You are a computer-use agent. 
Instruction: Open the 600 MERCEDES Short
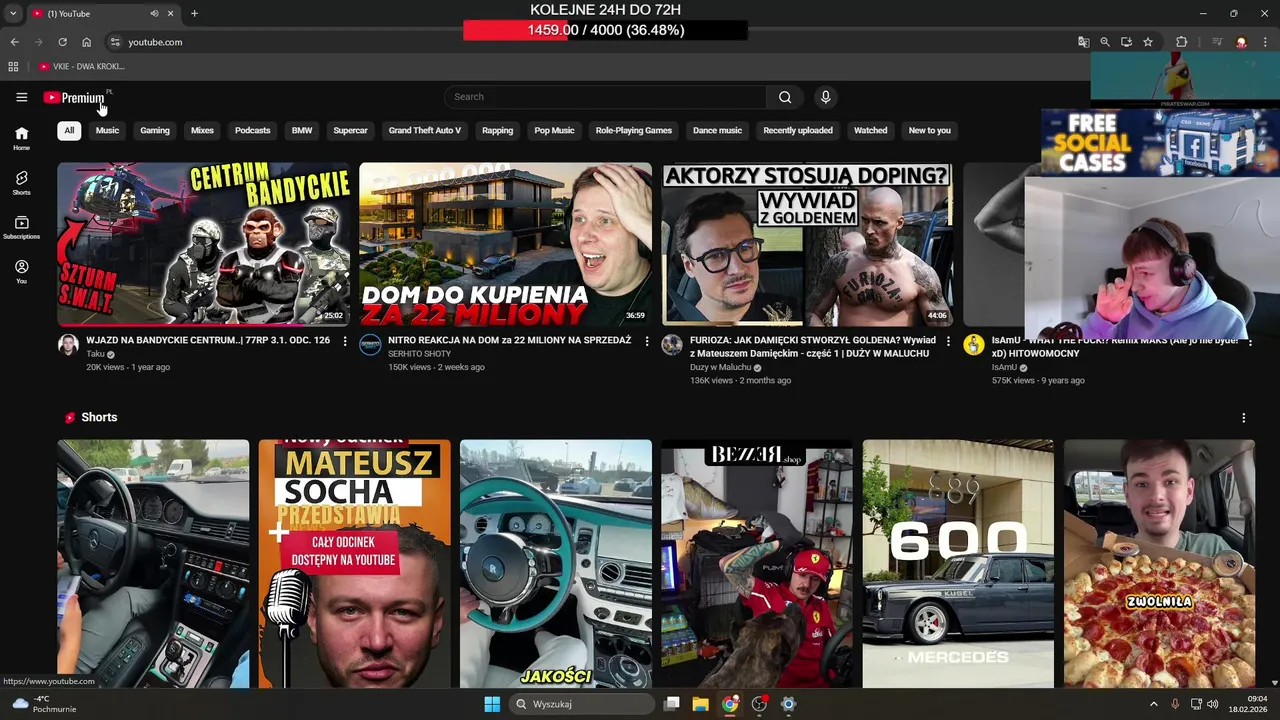pyautogui.click(x=958, y=564)
